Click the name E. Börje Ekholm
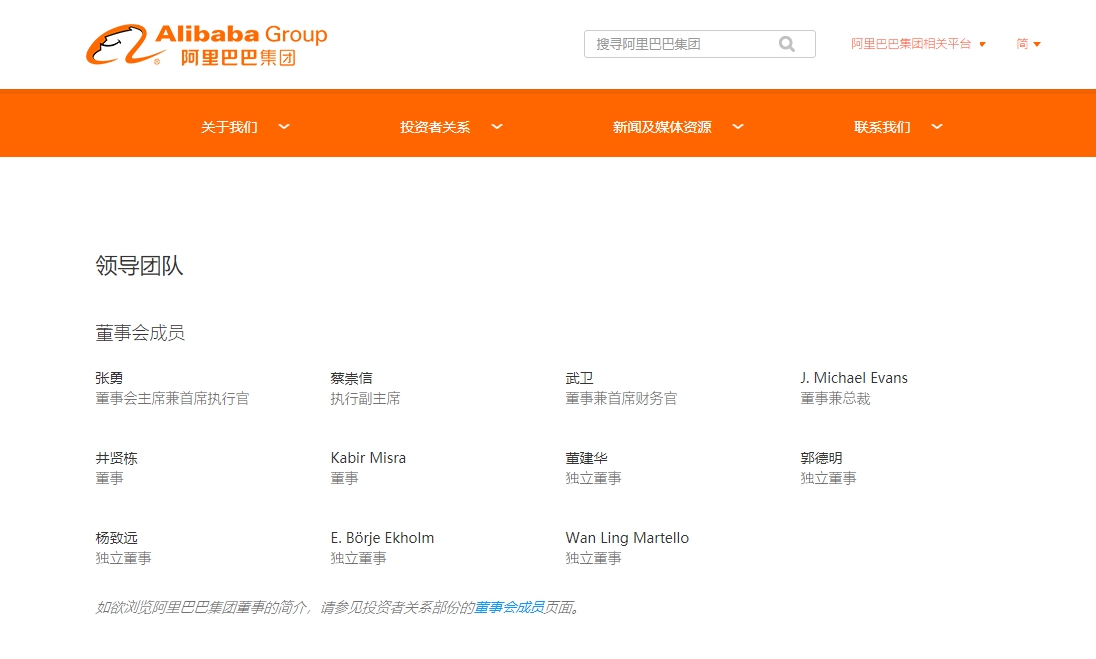This screenshot has width=1096, height=659. pyautogui.click(x=382, y=538)
